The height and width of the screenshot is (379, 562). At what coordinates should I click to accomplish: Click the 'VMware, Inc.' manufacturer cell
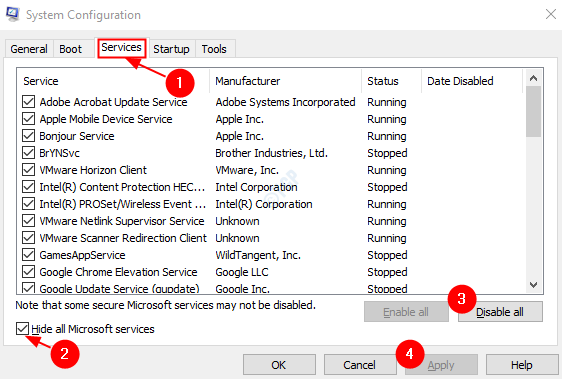(x=247, y=170)
